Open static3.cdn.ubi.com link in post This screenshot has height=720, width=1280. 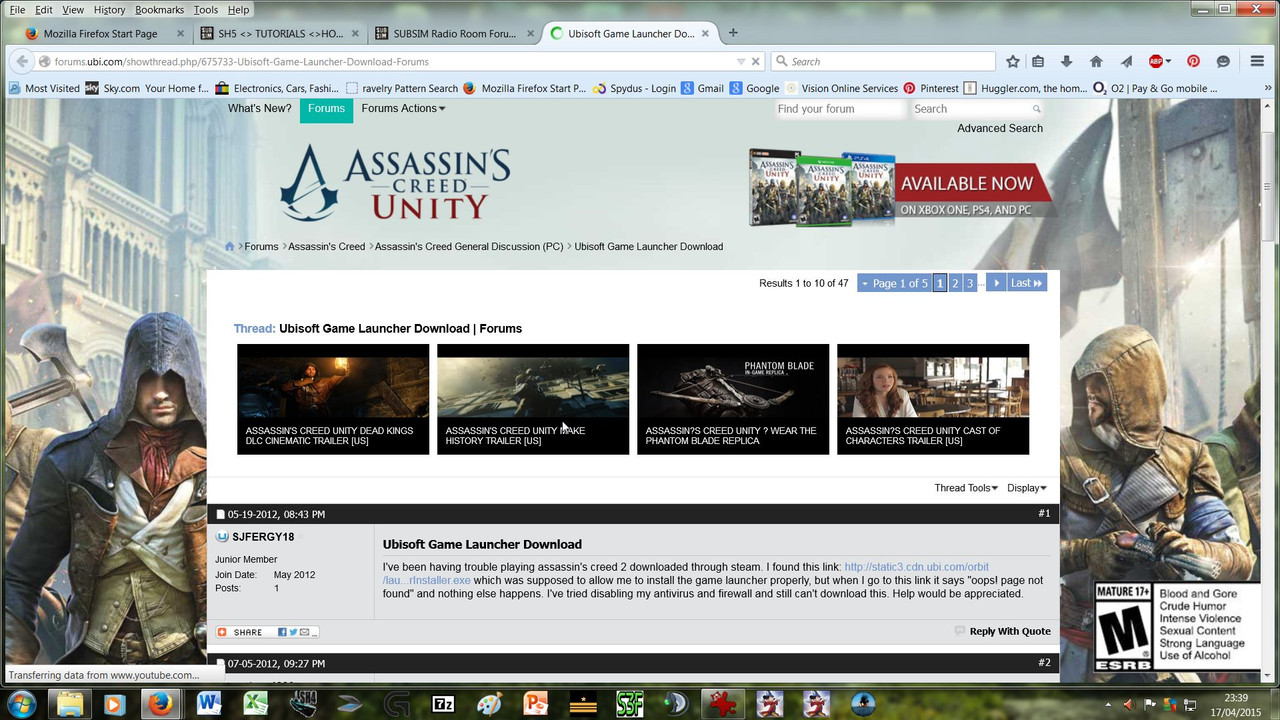point(917,566)
